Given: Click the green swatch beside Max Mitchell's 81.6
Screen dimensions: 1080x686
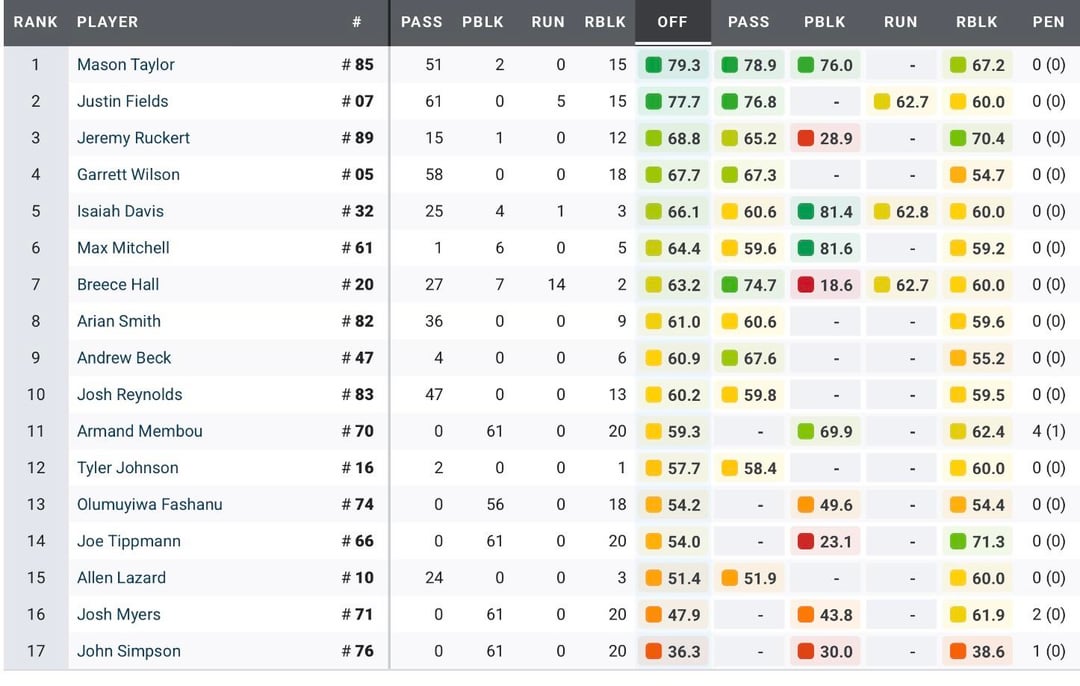Looking at the screenshot, I should pos(806,248).
